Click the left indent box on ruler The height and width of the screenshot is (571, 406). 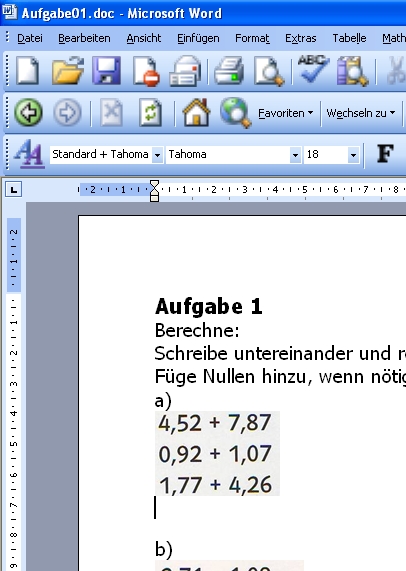coord(154,199)
